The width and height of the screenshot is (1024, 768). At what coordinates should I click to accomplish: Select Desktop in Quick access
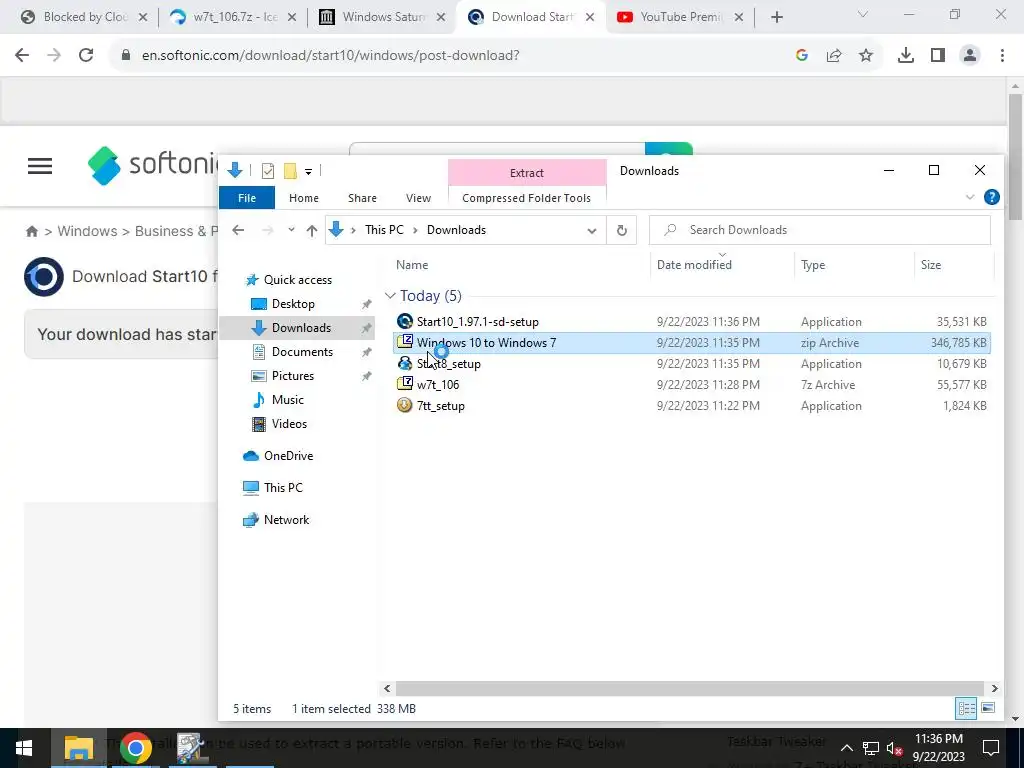click(x=293, y=304)
